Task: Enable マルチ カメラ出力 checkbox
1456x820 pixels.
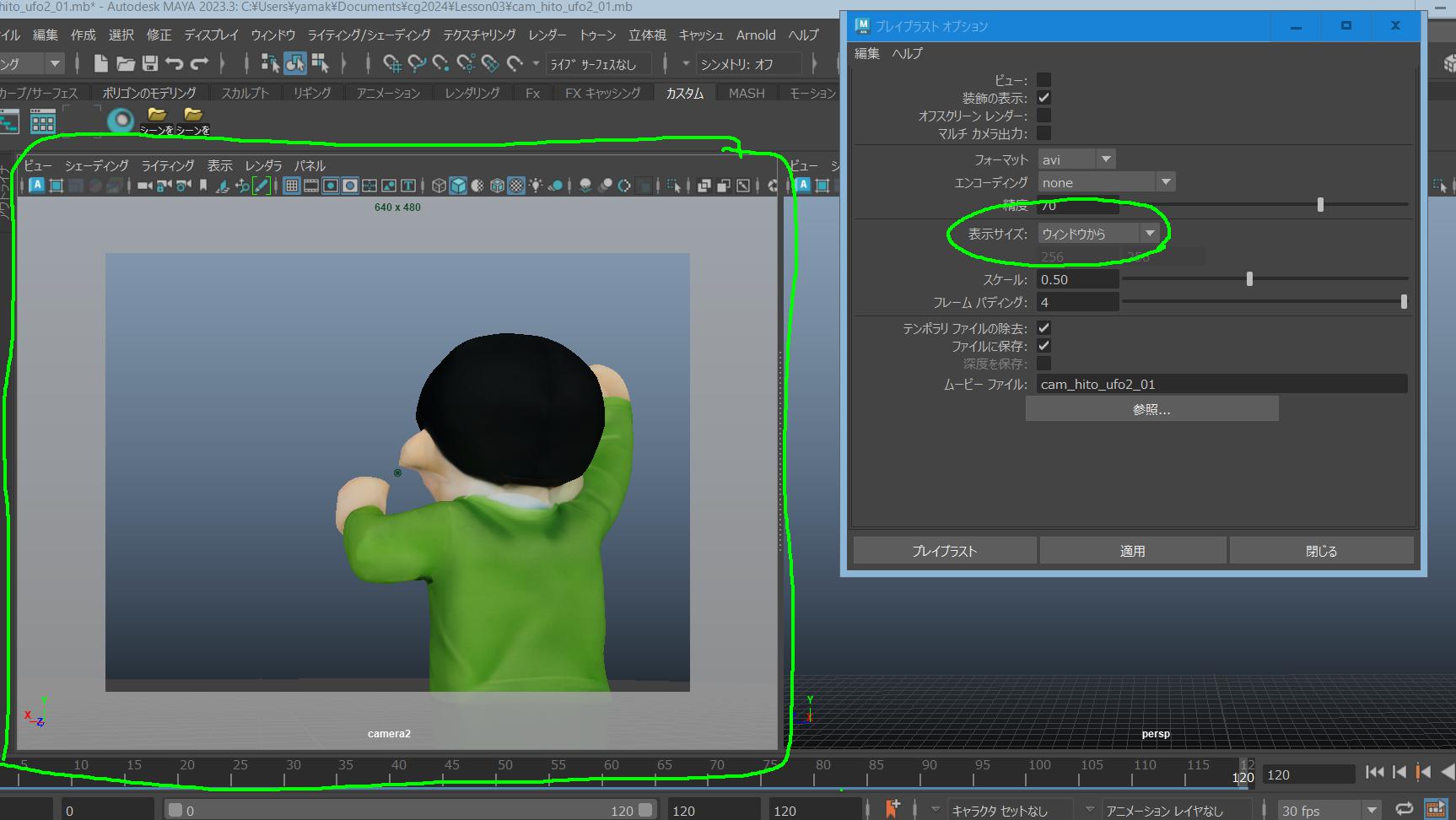Action: [1043, 133]
